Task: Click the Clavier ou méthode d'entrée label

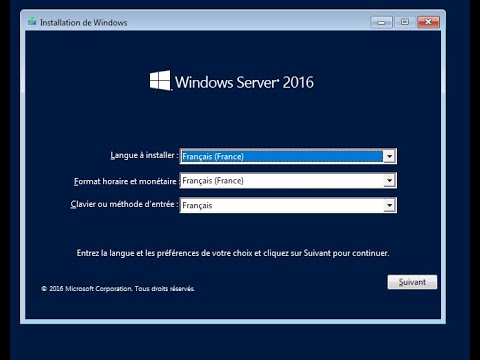Action: [x=124, y=204]
